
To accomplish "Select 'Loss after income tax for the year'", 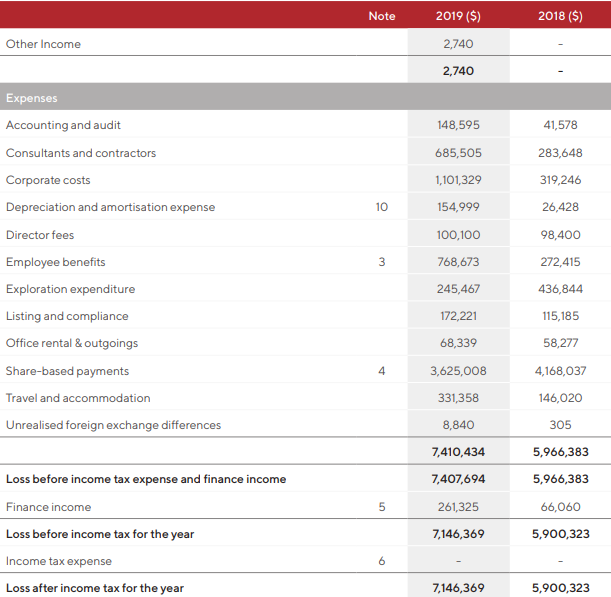I will click(95, 588).
